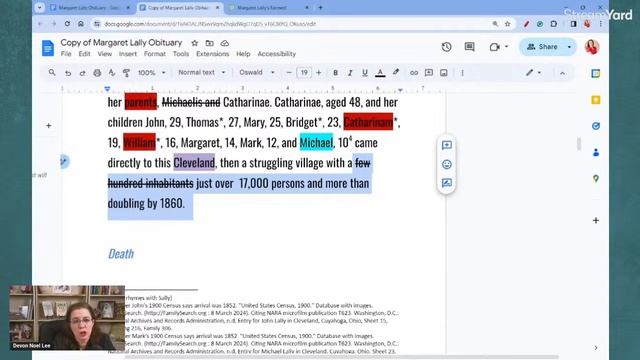
Task: Switch to Margaret Lally Obituary first tab
Action: (x=90, y=8)
